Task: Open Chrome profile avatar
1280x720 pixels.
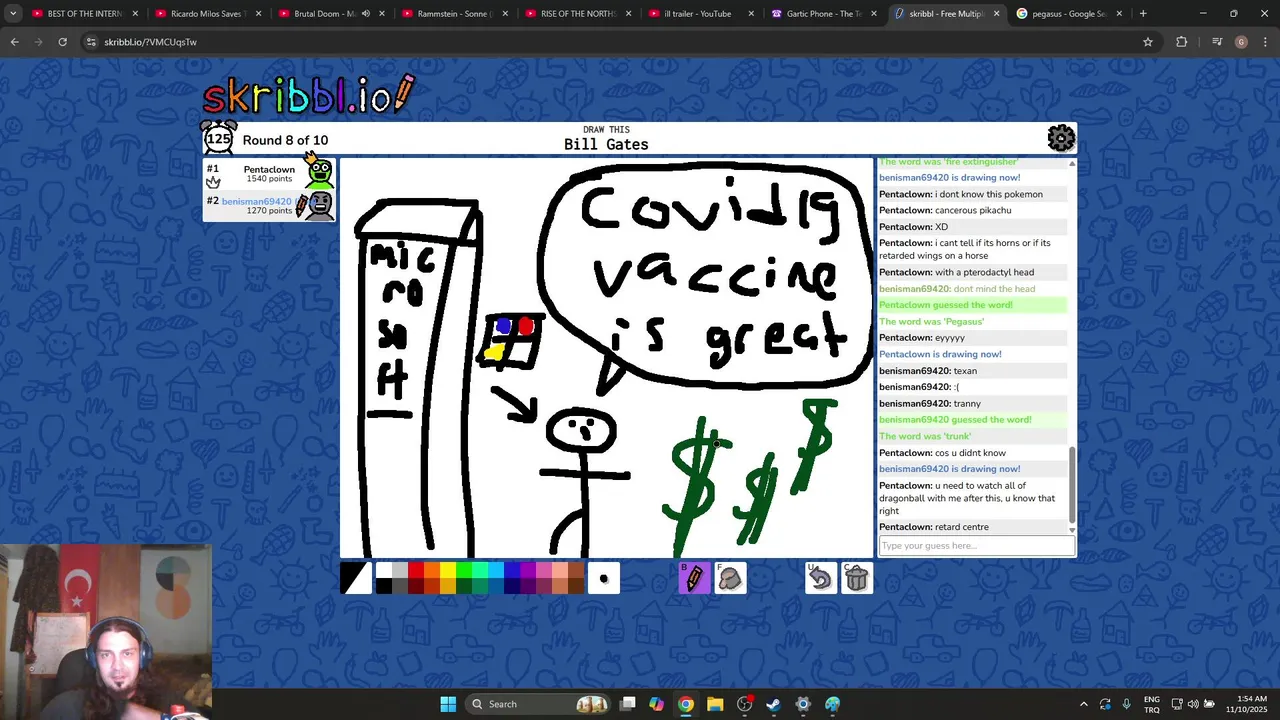Action: point(1241,42)
